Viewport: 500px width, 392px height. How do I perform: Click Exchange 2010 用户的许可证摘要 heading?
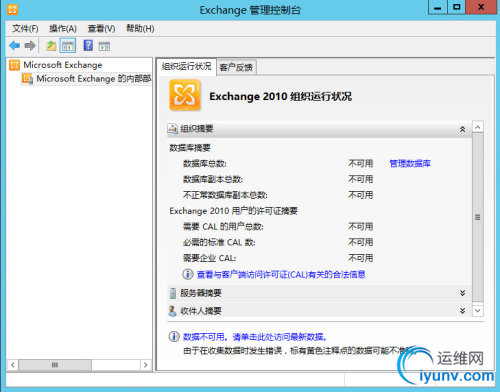pos(233,211)
